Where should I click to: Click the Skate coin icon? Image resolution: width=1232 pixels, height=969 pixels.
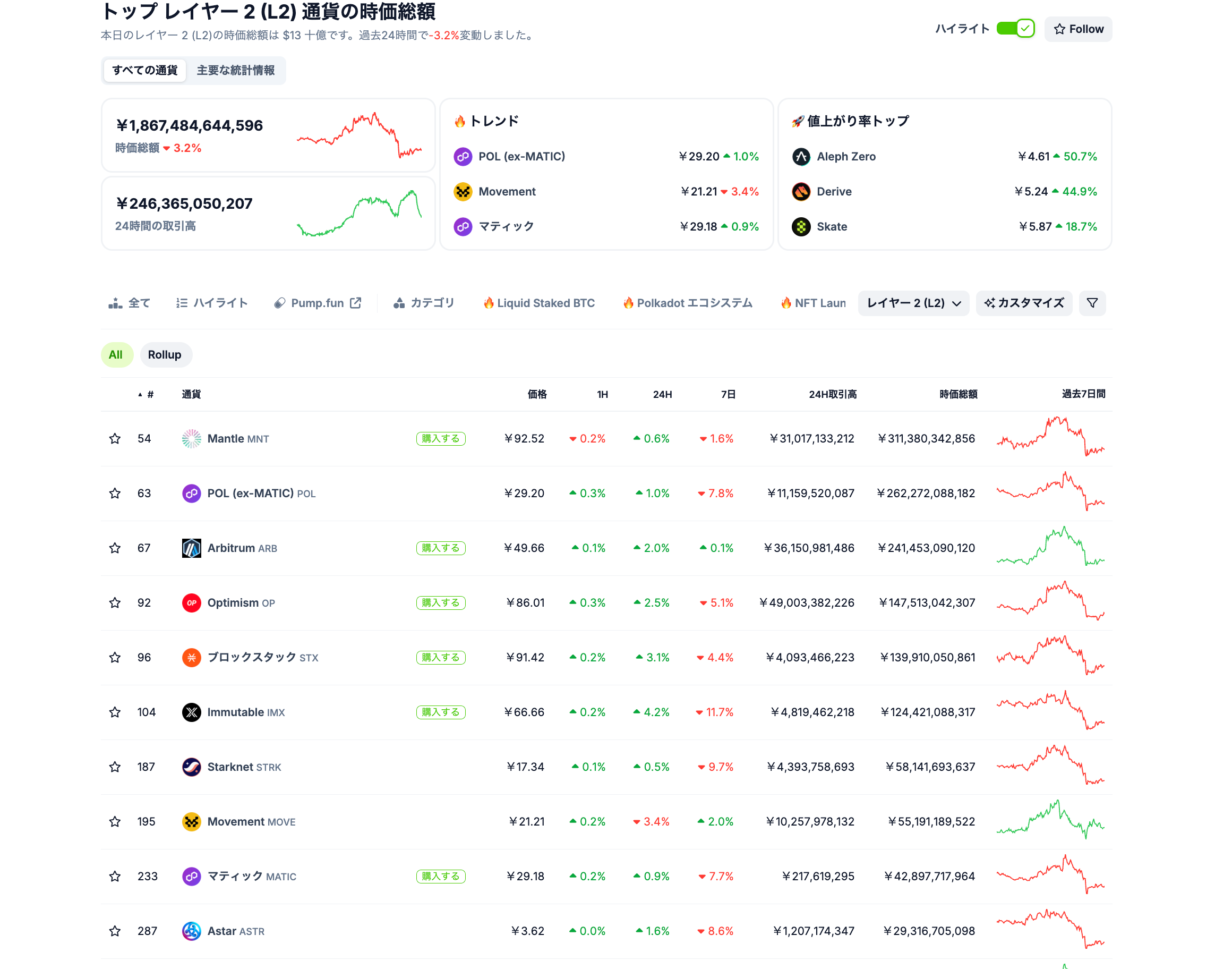pos(801,227)
